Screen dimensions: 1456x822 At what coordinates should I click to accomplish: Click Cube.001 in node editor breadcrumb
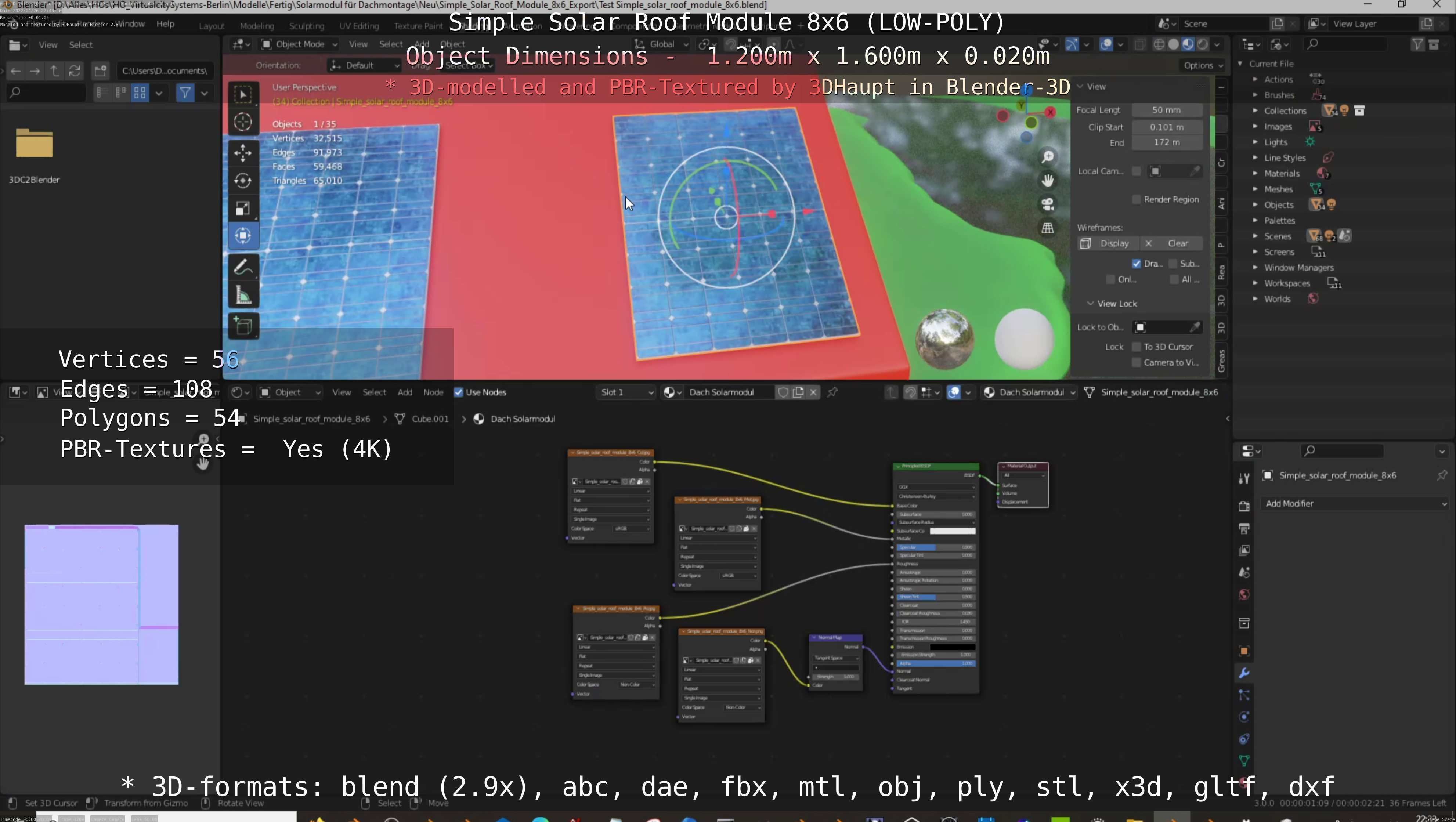point(430,419)
